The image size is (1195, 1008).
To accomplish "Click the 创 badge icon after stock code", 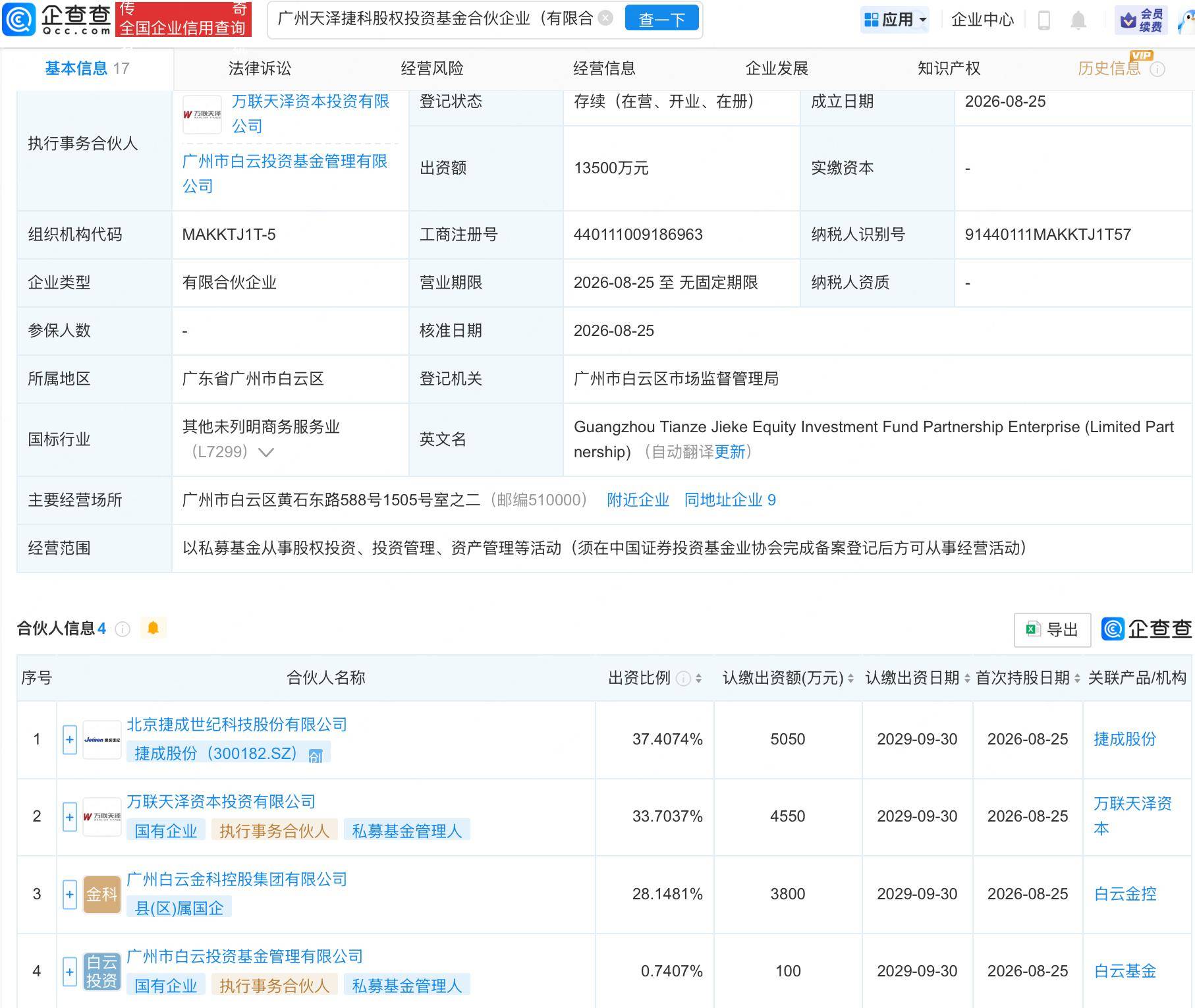I will (316, 755).
